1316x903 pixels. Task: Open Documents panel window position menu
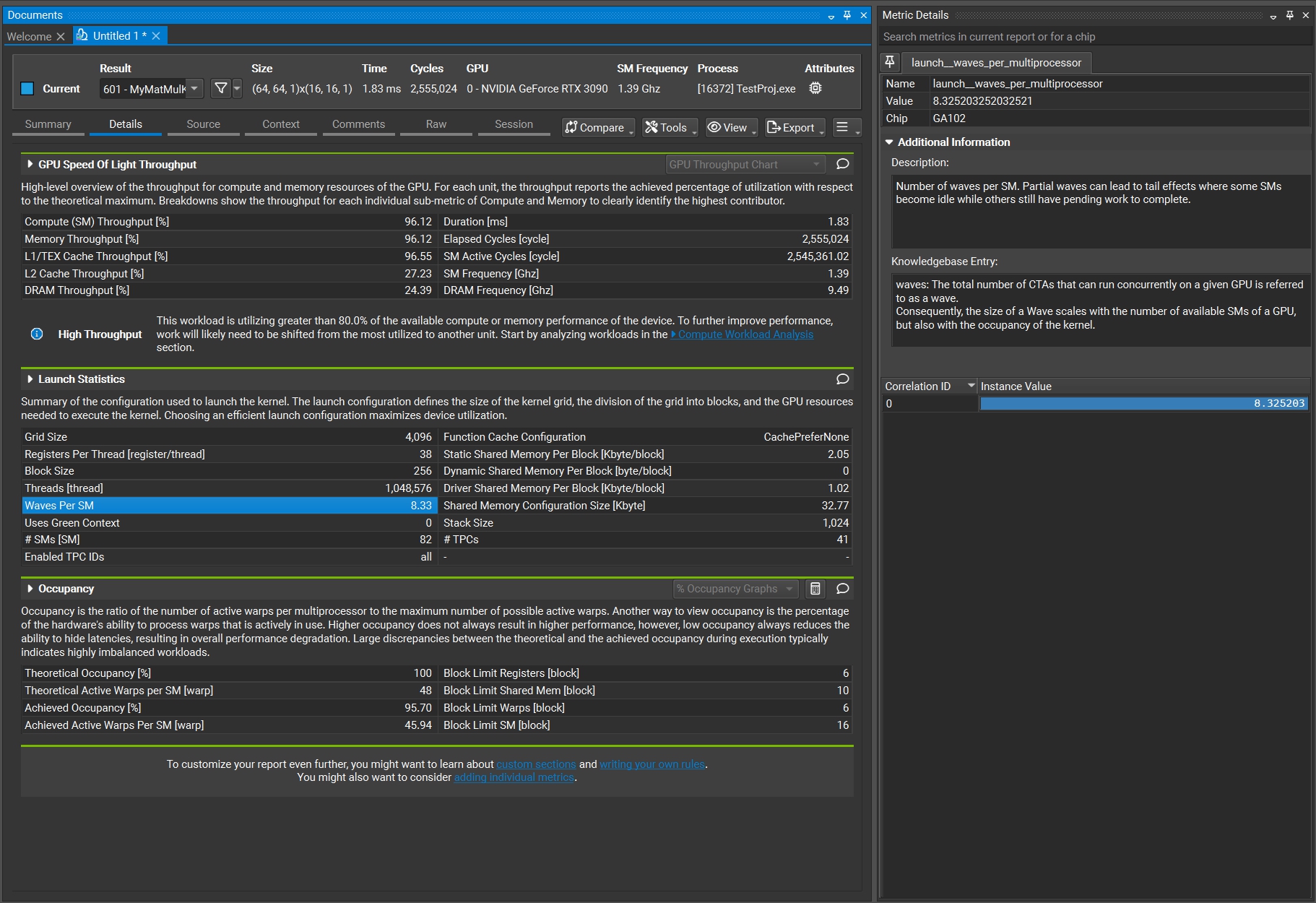tap(831, 16)
